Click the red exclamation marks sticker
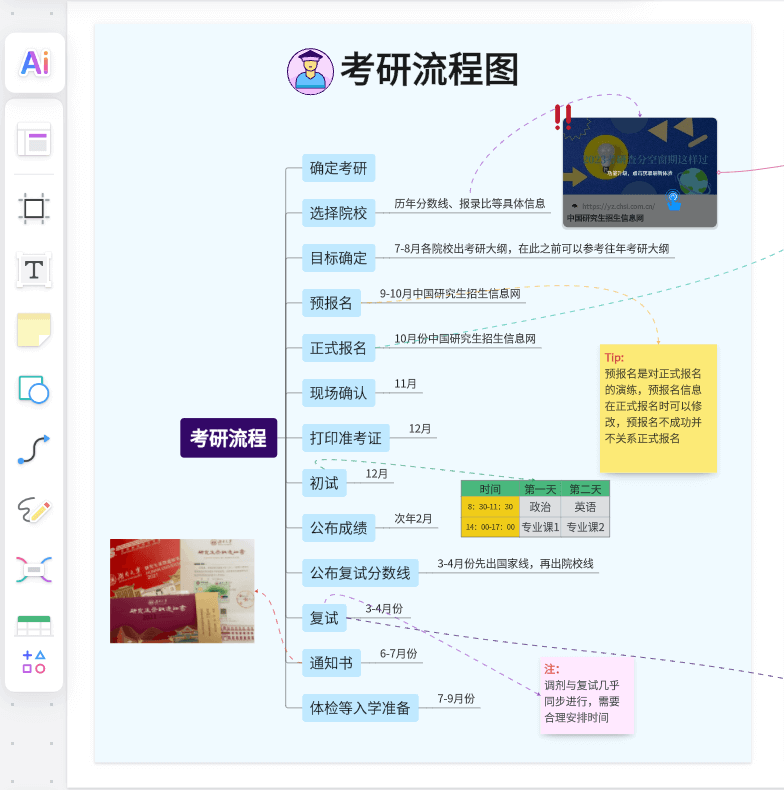The height and width of the screenshot is (790, 784). (x=563, y=118)
